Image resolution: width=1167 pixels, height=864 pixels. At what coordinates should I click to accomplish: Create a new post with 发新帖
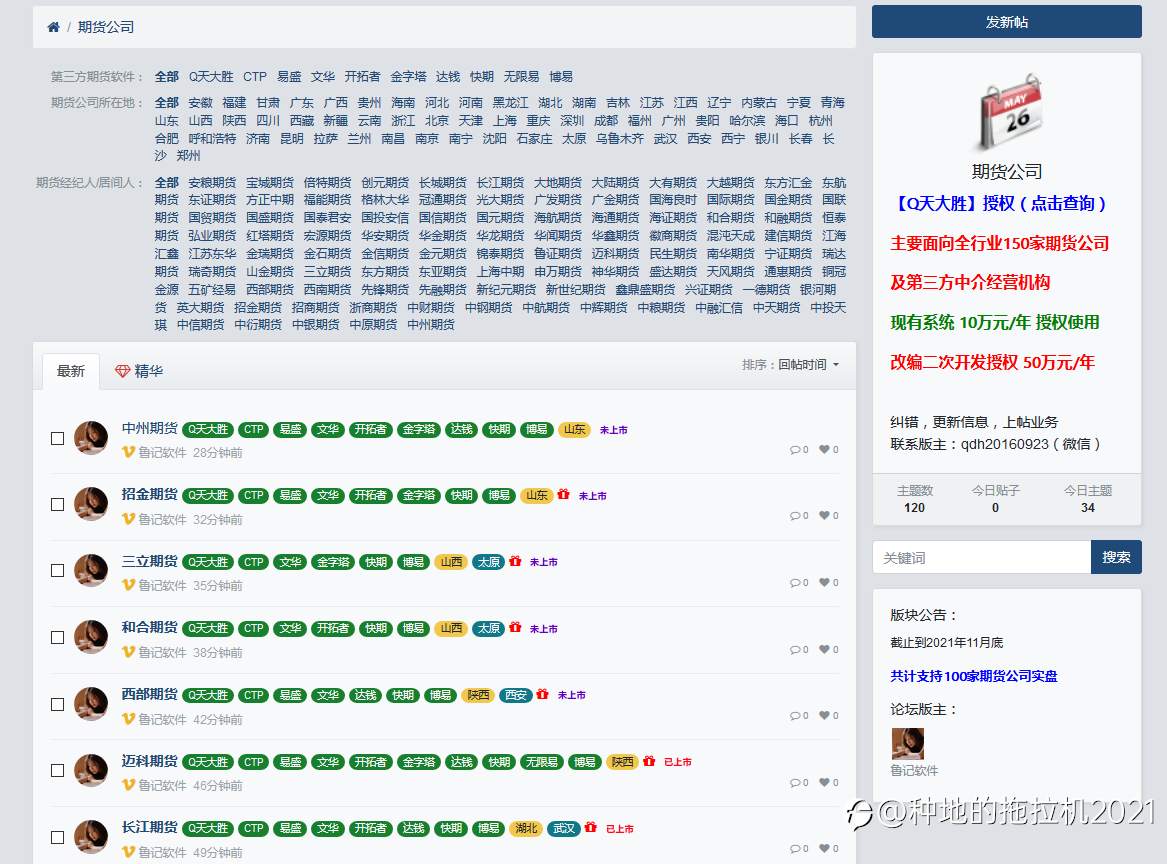(x=1007, y=22)
